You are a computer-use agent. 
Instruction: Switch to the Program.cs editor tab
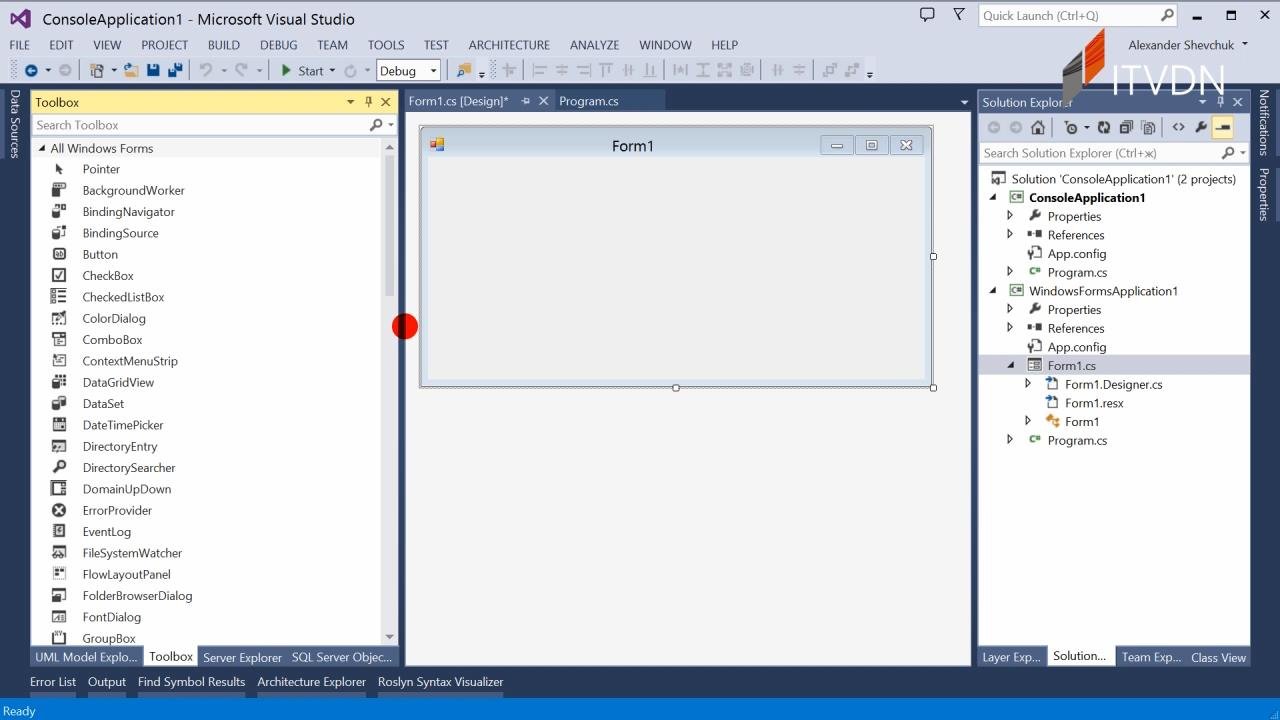click(x=589, y=101)
